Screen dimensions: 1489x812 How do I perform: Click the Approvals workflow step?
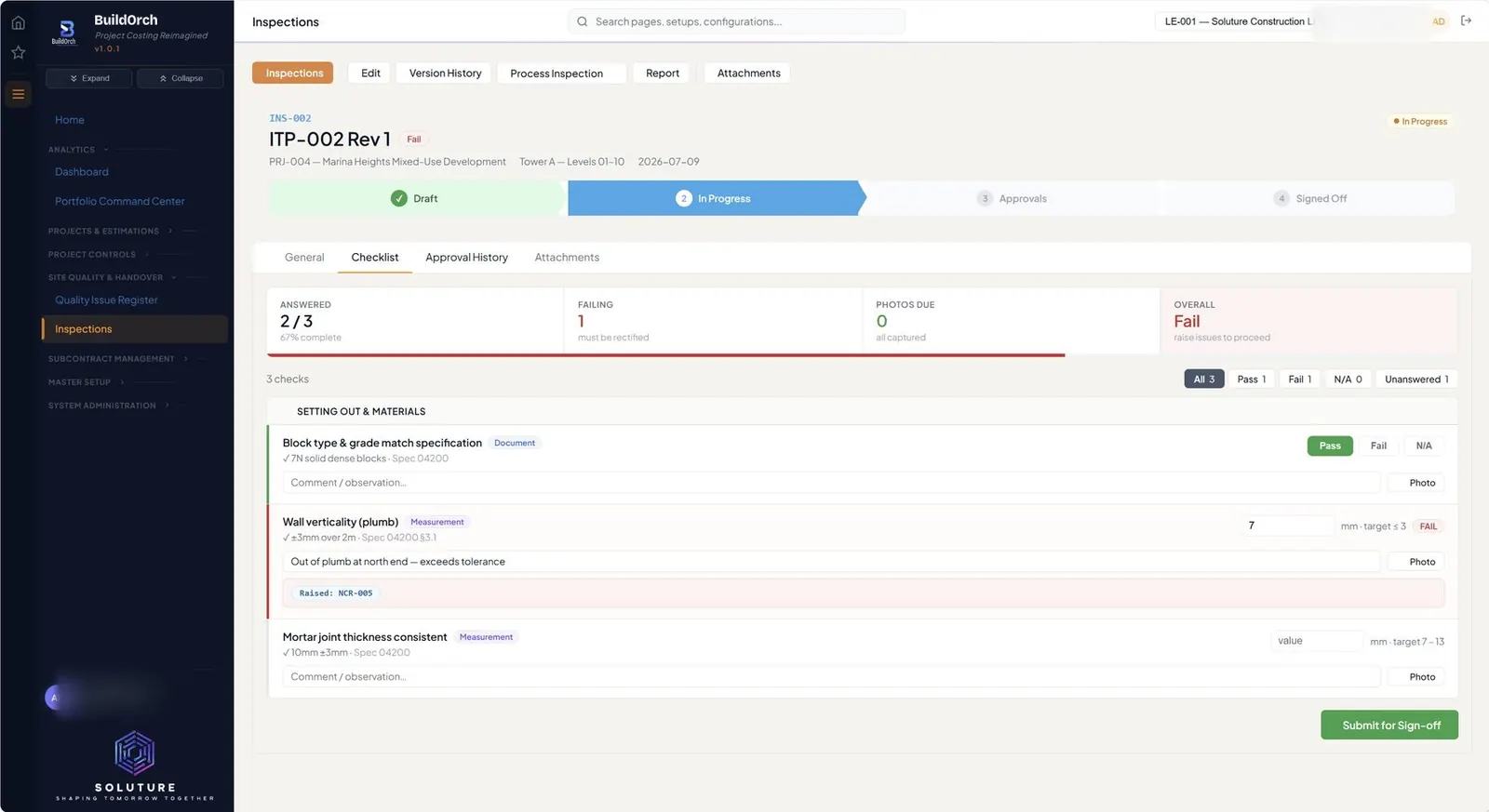(1012, 198)
